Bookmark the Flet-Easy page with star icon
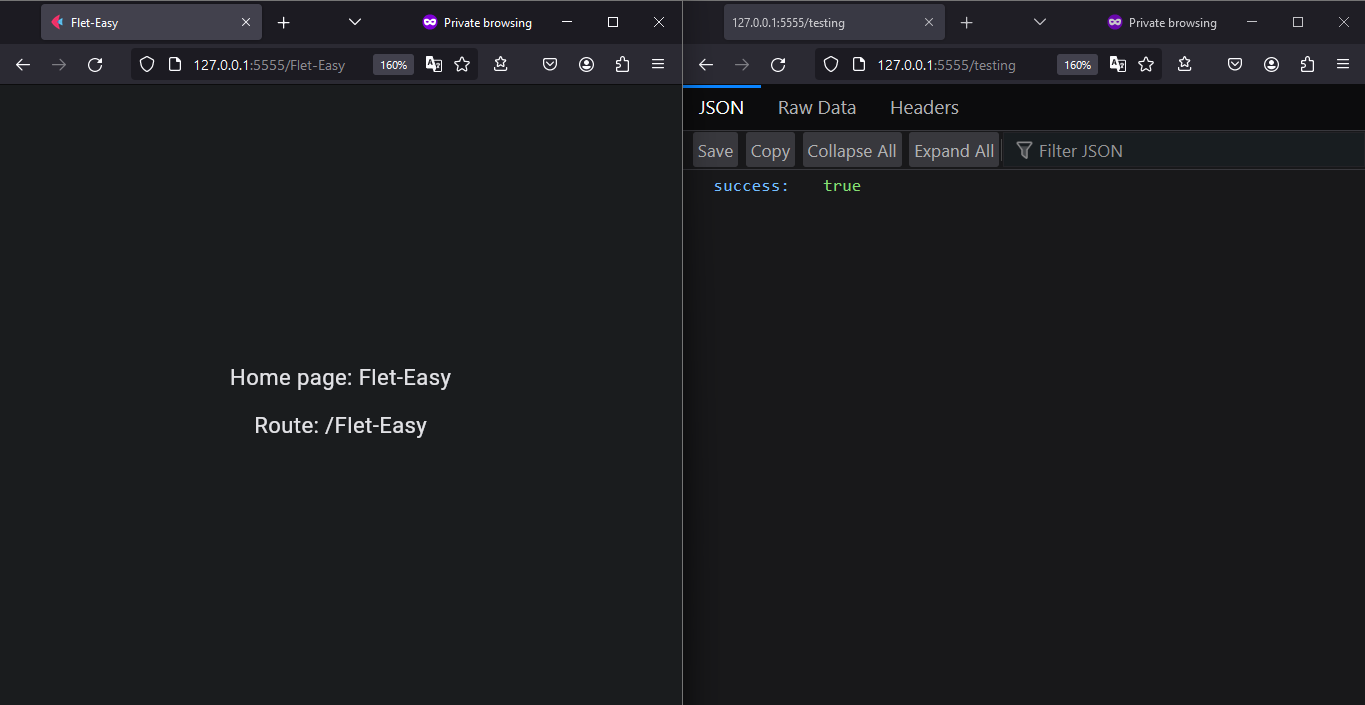 coord(462,65)
